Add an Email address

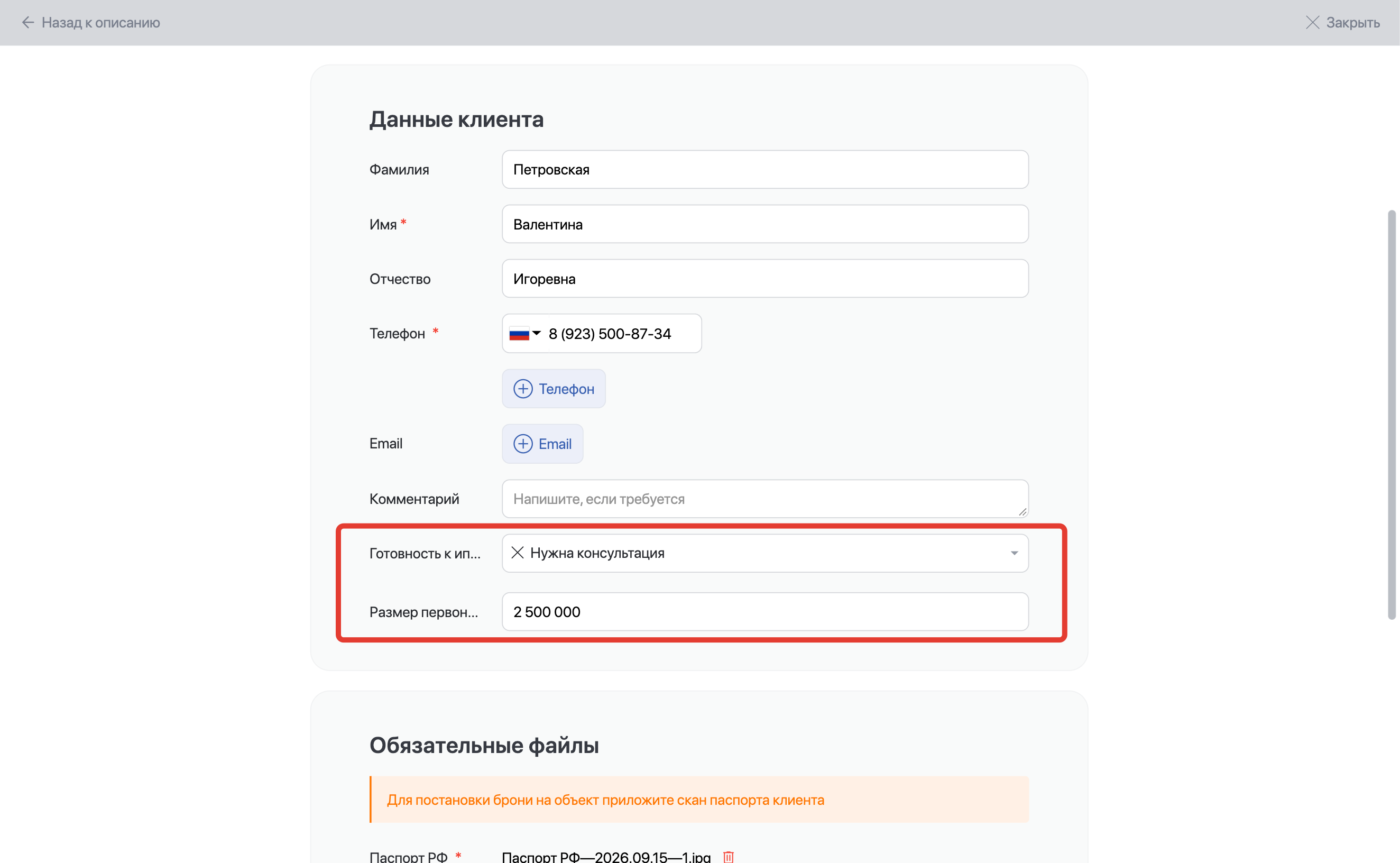tap(542, 444)
